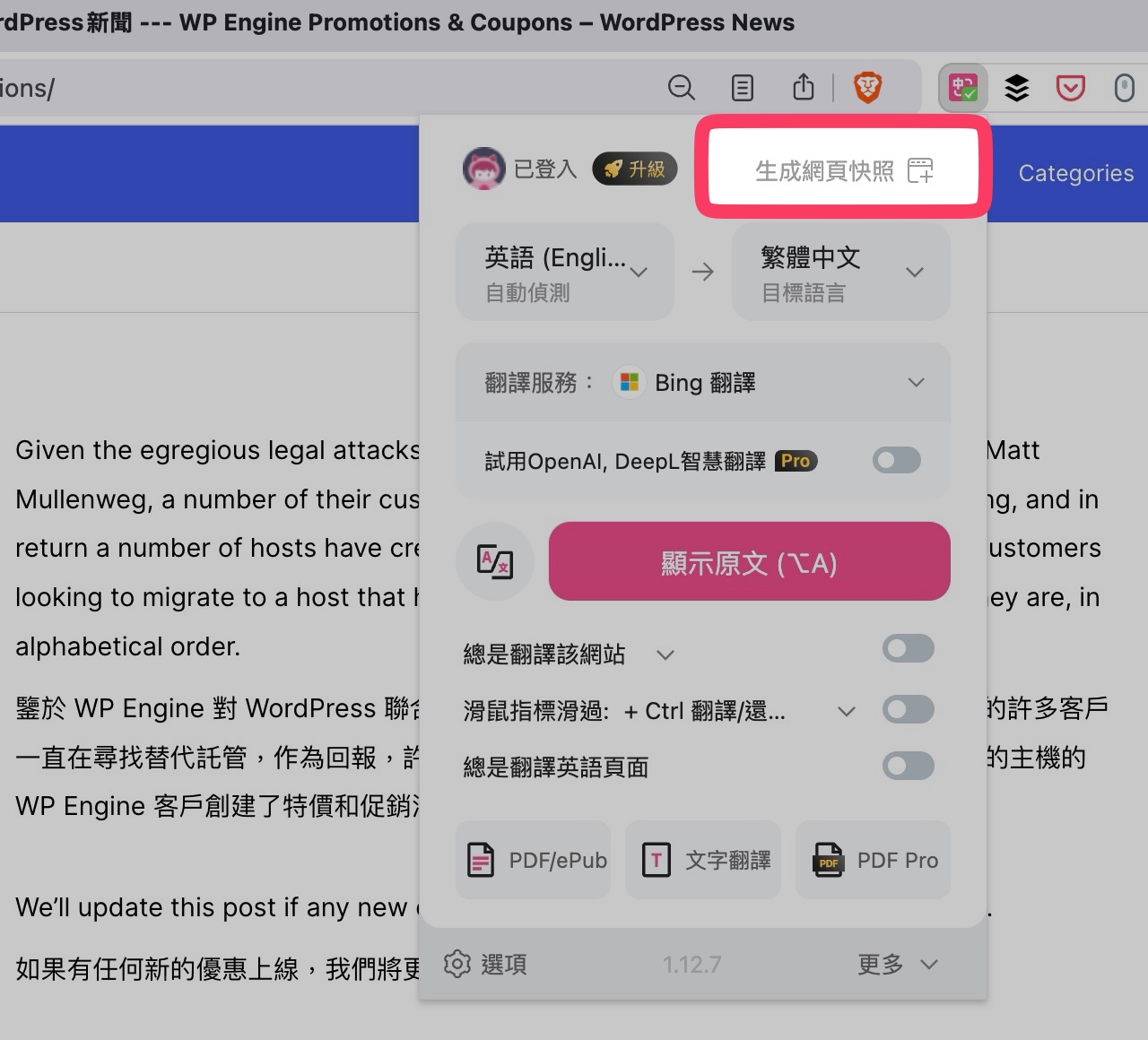Image resolution: width=1148 pixels, height=1040 pixels.
Task: Expand 總是翻譯該網站 chevron
Action: coord(665,654)
